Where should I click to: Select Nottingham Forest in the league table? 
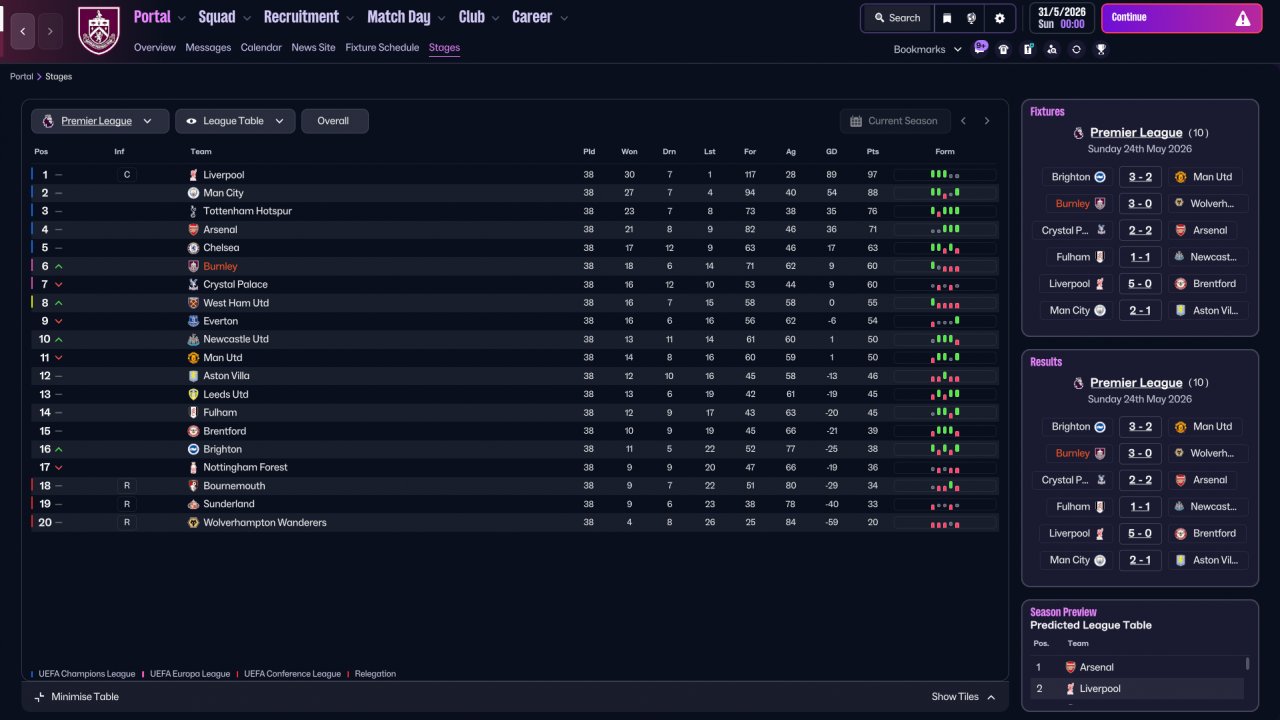(x=245, y=468)
